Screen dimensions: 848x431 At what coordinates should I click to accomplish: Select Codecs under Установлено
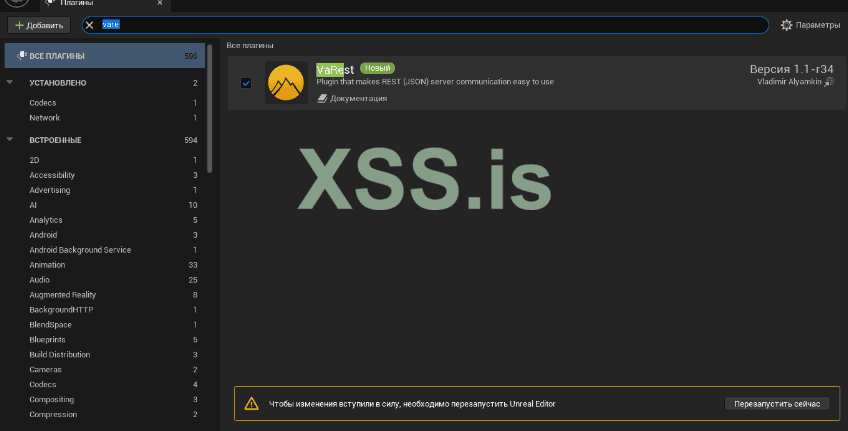pos(43,103)
